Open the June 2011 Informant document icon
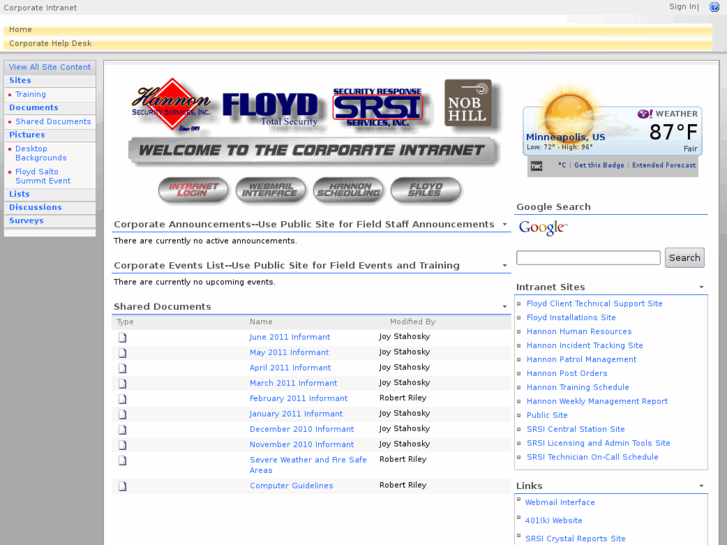The height and width of the screenshot is (545, 727). click(122, 338)
